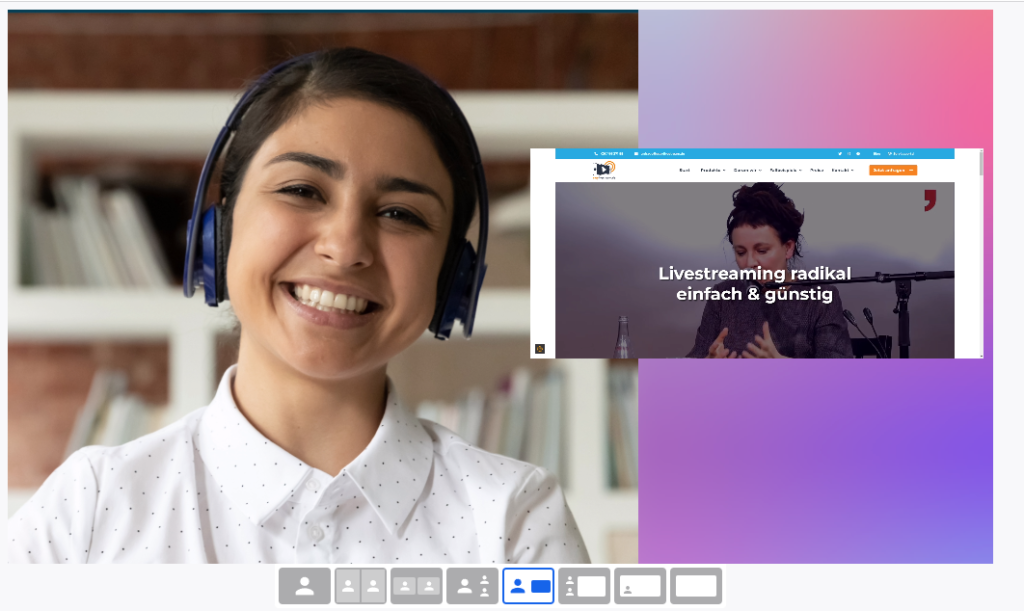
Task: Click the Twitter icon in the website top bar
Action: pyautogui.click(x=839, y=154)
